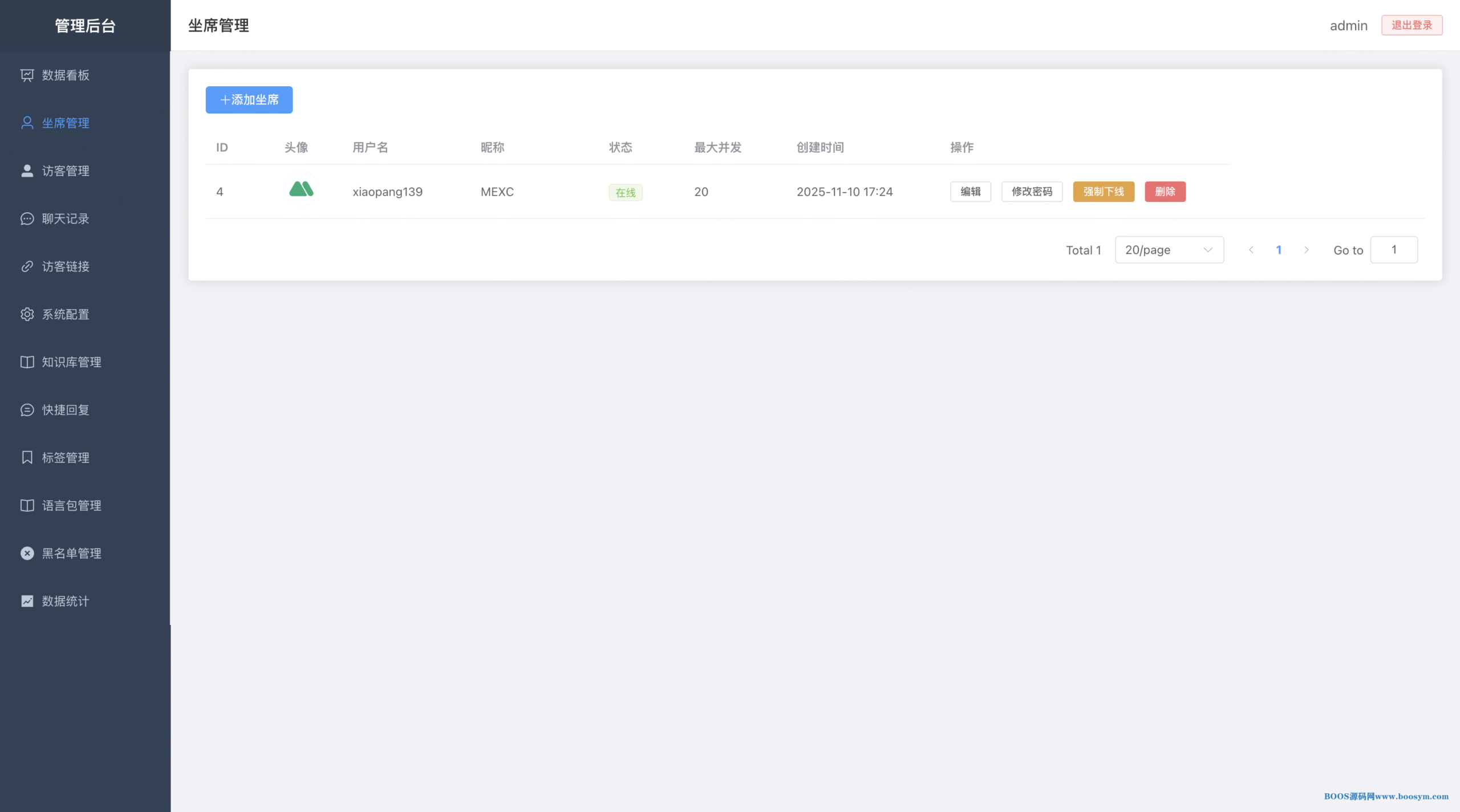Click the next page arrow
This screenshot has width=1460, height=812.
(1306, 250)
